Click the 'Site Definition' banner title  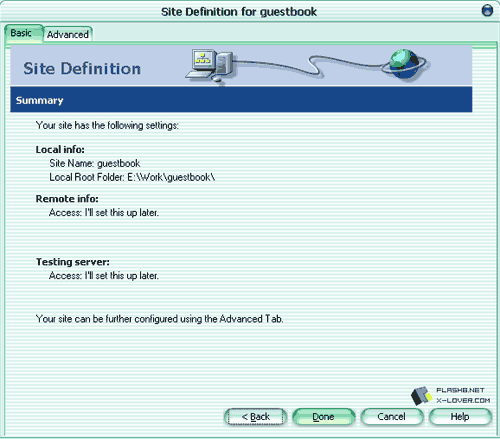click(x=82, y=69)
